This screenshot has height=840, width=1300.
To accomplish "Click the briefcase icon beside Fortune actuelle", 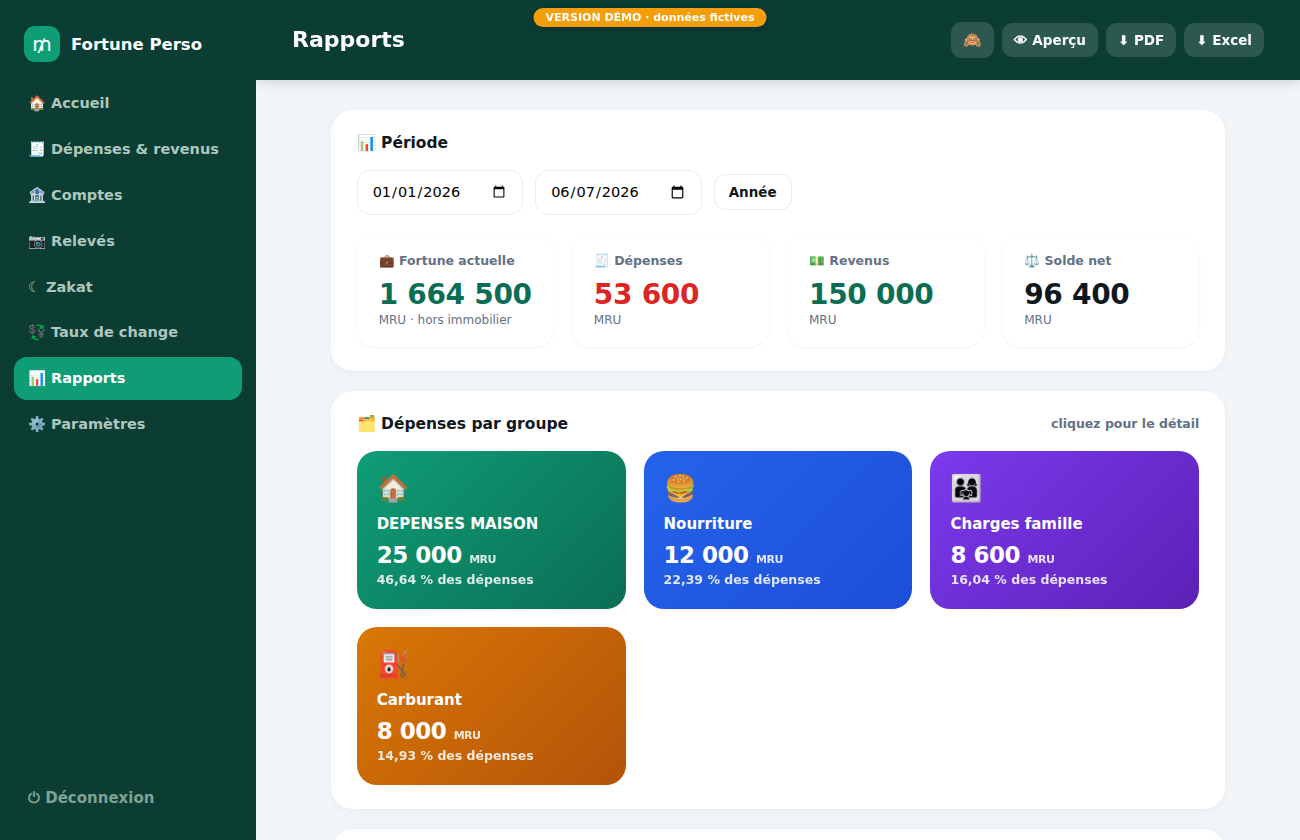I will 386,261.
